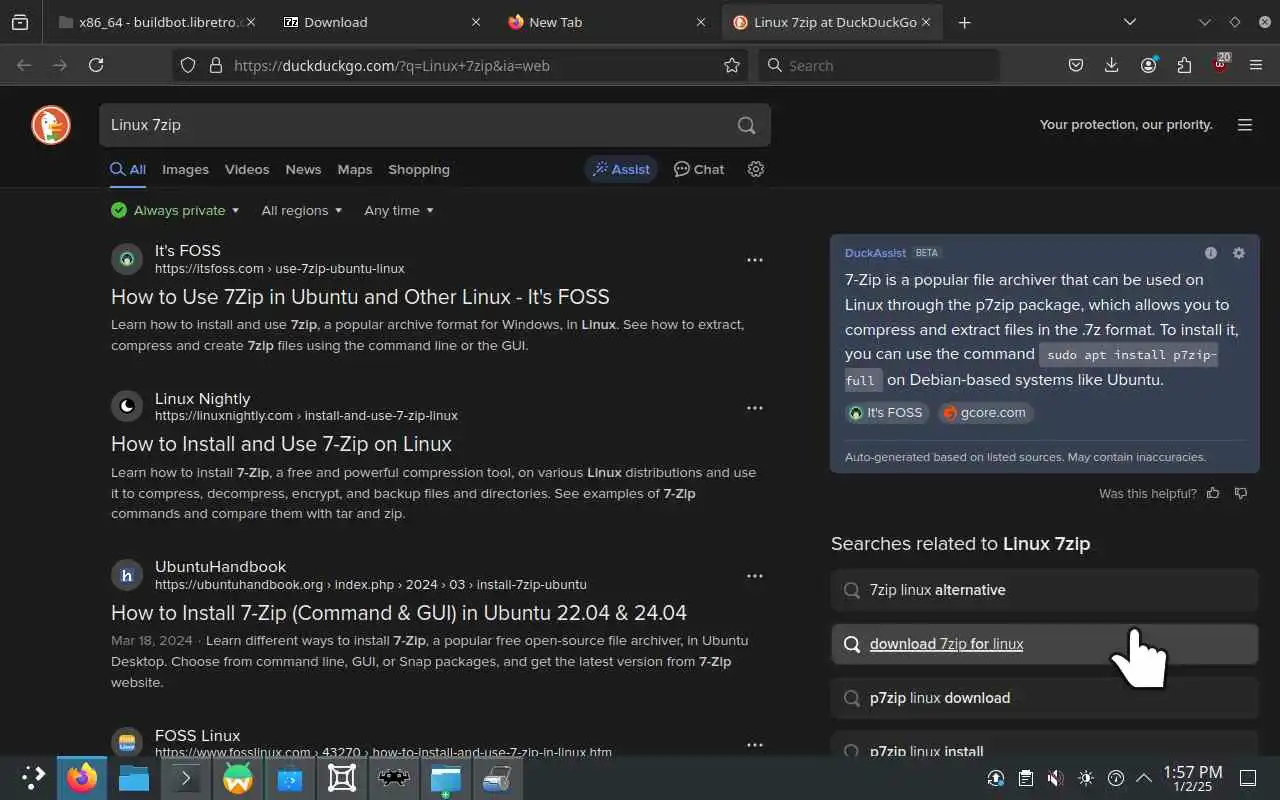The image size is (1280, 800).
Task: Close Linux 7zip at DuckDuckGo tab
Action: click(926, 22)
